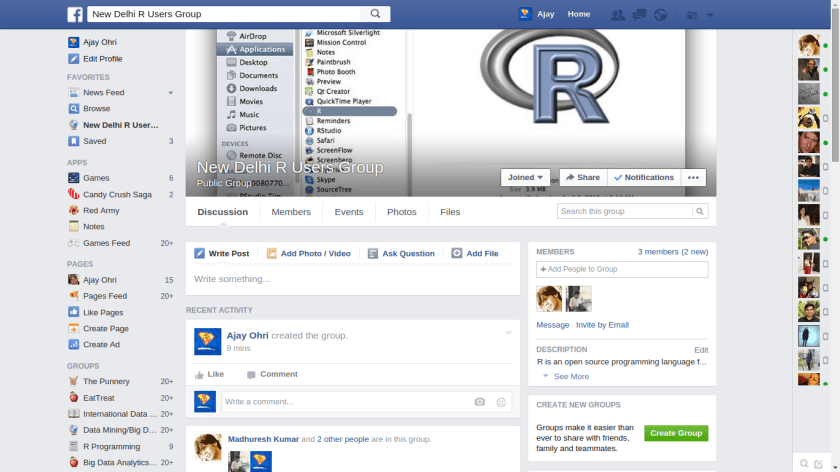Click the search magnifier in top bar
840x472 pixels.
(376, 14)
